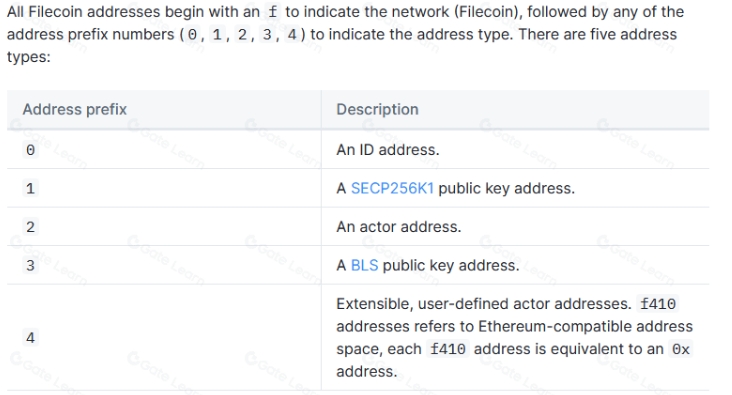Viewport: 732px width, 395px height.
Task: Click the Description column header
Action: (x=377, y=109)
